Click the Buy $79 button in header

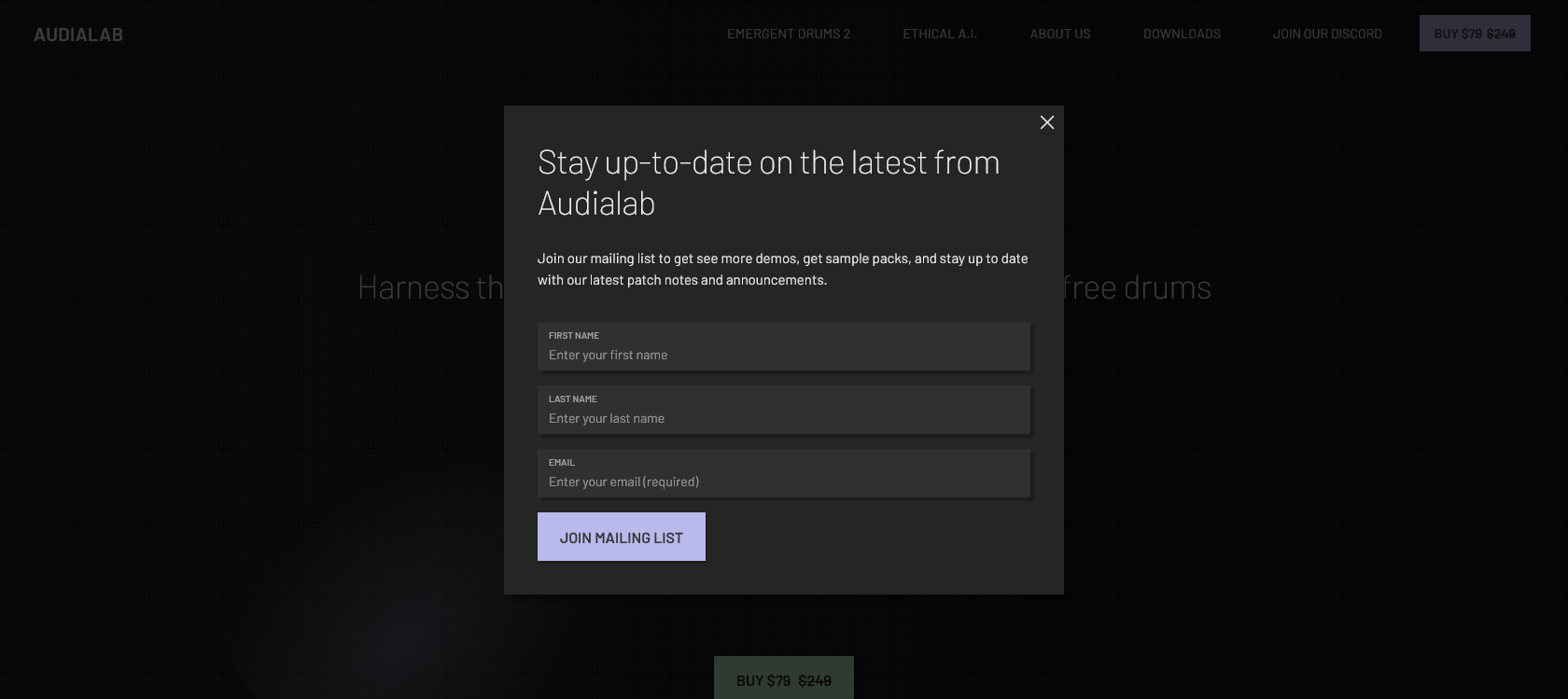[x=1475, y=34]
